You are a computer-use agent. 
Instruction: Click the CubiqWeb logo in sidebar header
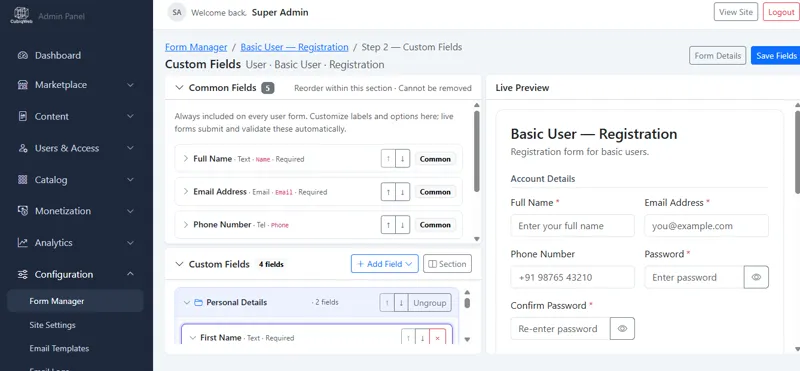pyautogui.click(x=21, y=15)
